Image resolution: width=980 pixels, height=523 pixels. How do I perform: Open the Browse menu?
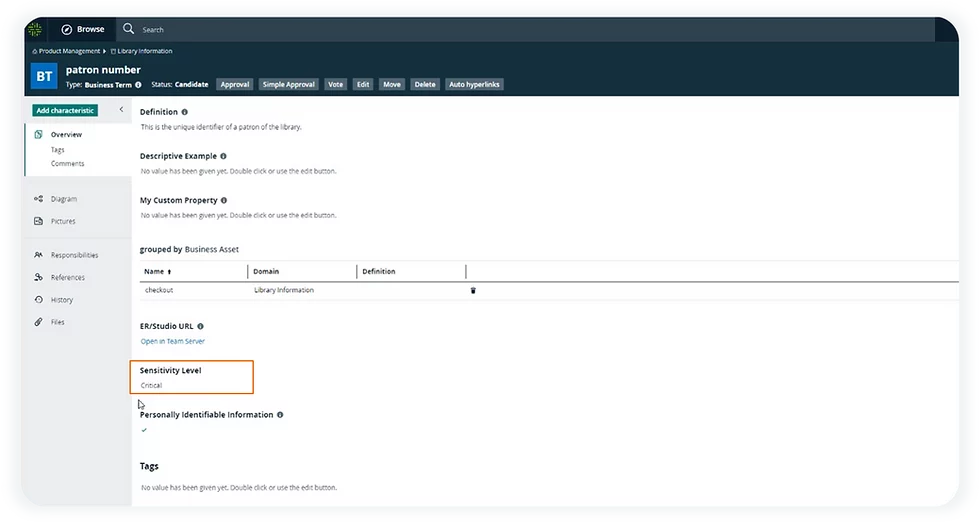(82, 29)
